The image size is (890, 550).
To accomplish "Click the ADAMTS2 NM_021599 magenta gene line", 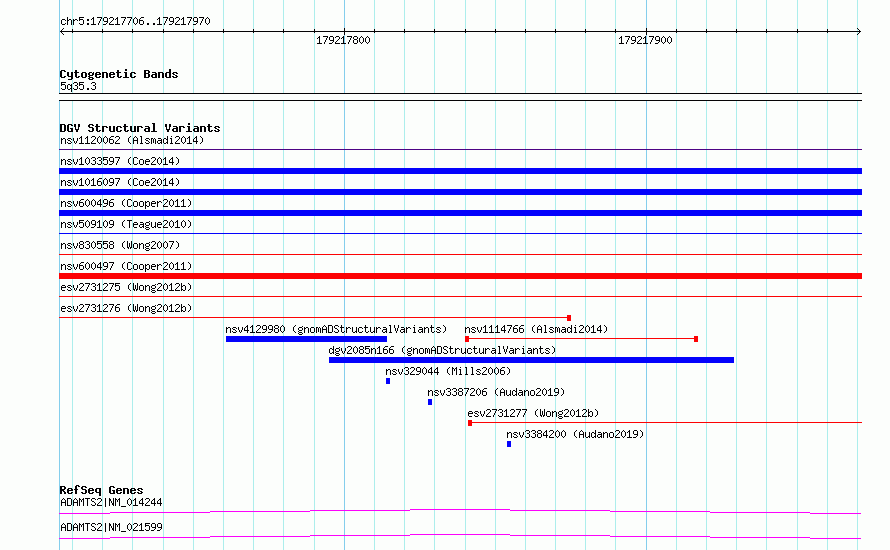I will pyautogui.click(x=460, y=536).
